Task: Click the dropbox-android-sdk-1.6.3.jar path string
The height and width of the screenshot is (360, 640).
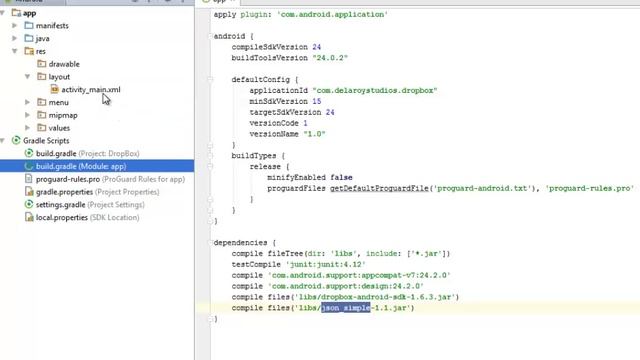Action: click(376, 297)
